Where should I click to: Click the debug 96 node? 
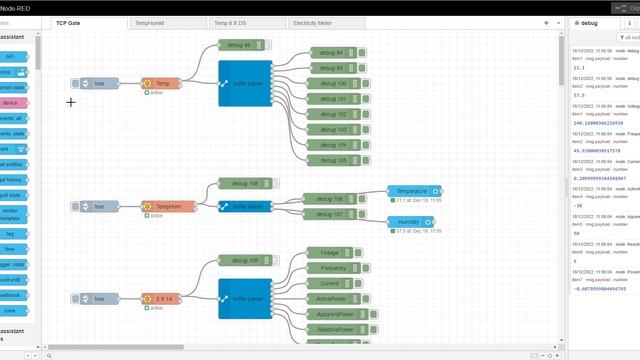click(242, 45)
